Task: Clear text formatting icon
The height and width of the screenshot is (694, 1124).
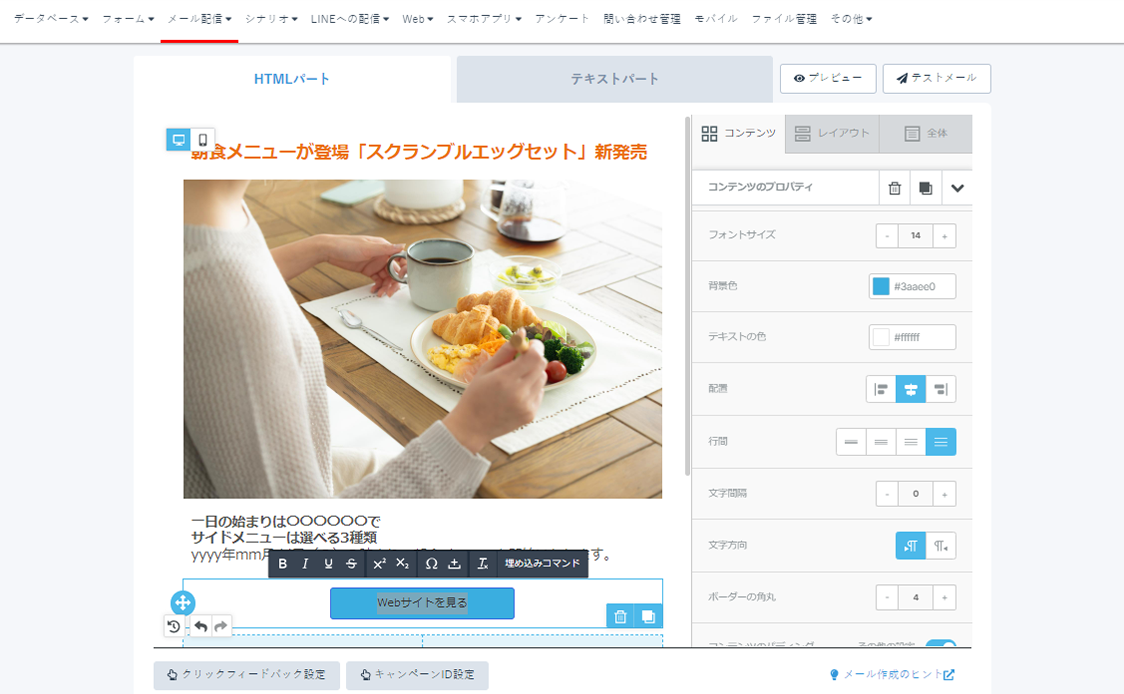Action: (x=483, y=564)
